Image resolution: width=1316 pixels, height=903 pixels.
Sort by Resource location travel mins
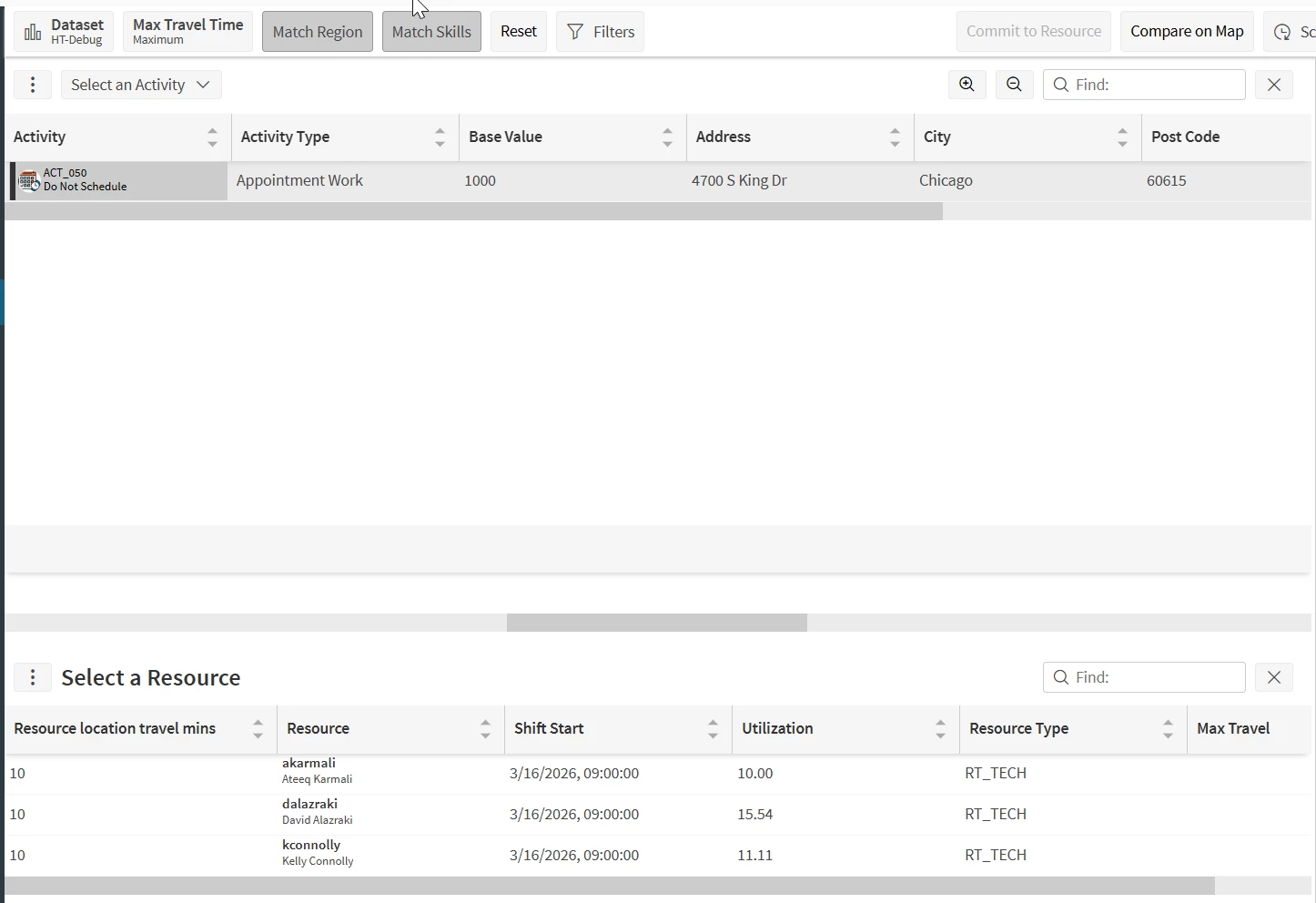258,729
